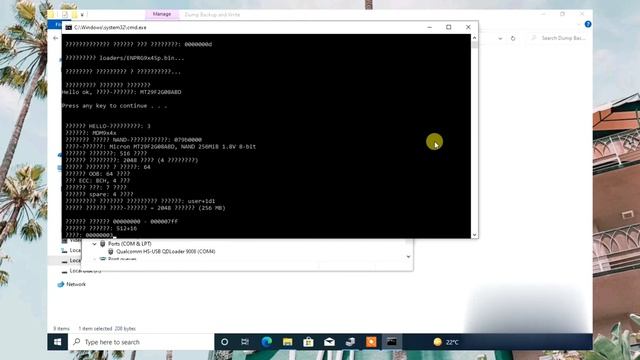
Task: Launch Microsoft Edge from taskbar
Action: 267,342
